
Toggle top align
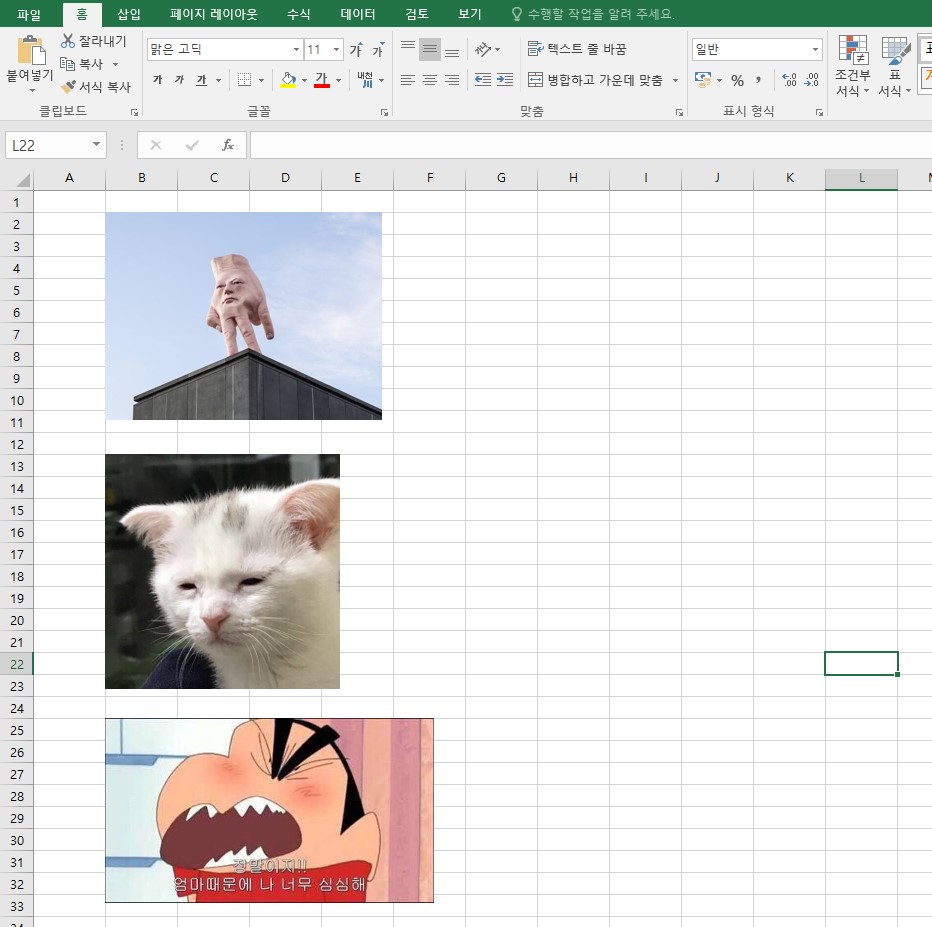click(408, 49)
